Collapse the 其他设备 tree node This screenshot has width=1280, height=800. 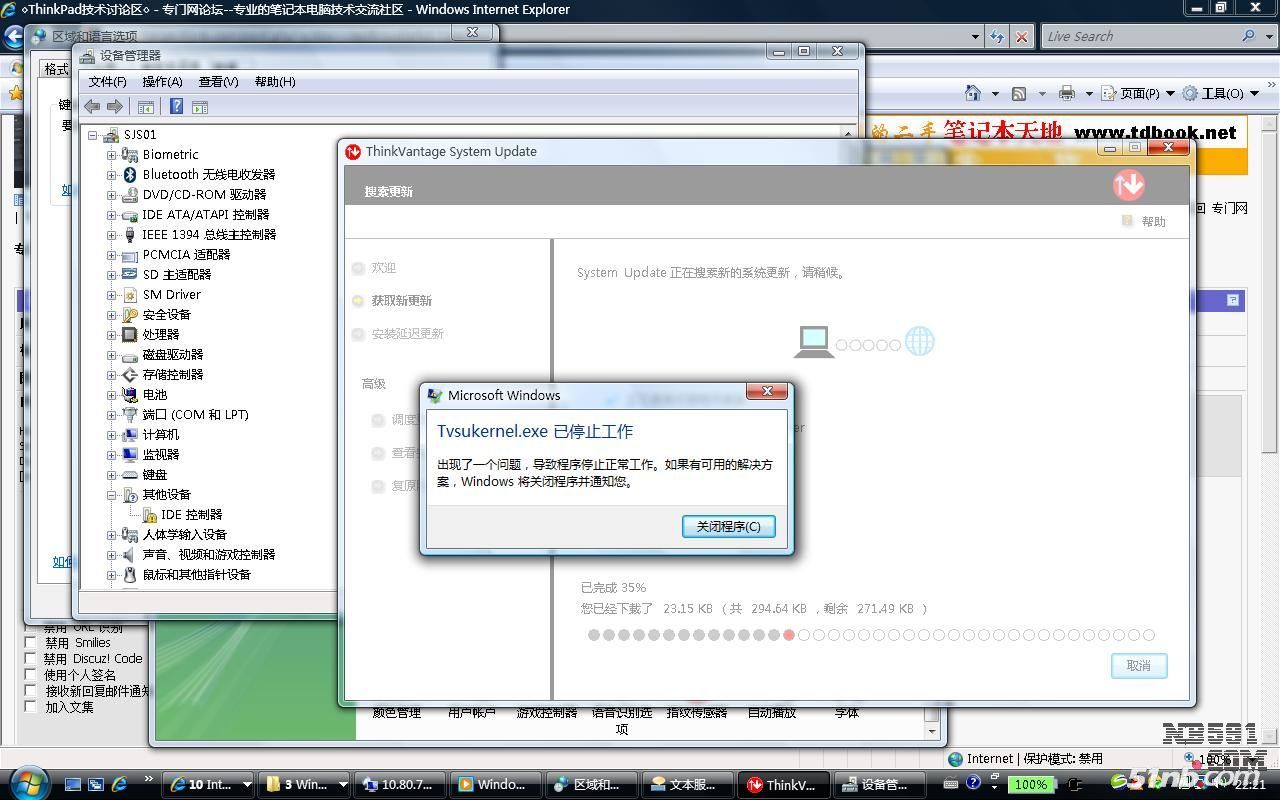coord(112,494)
